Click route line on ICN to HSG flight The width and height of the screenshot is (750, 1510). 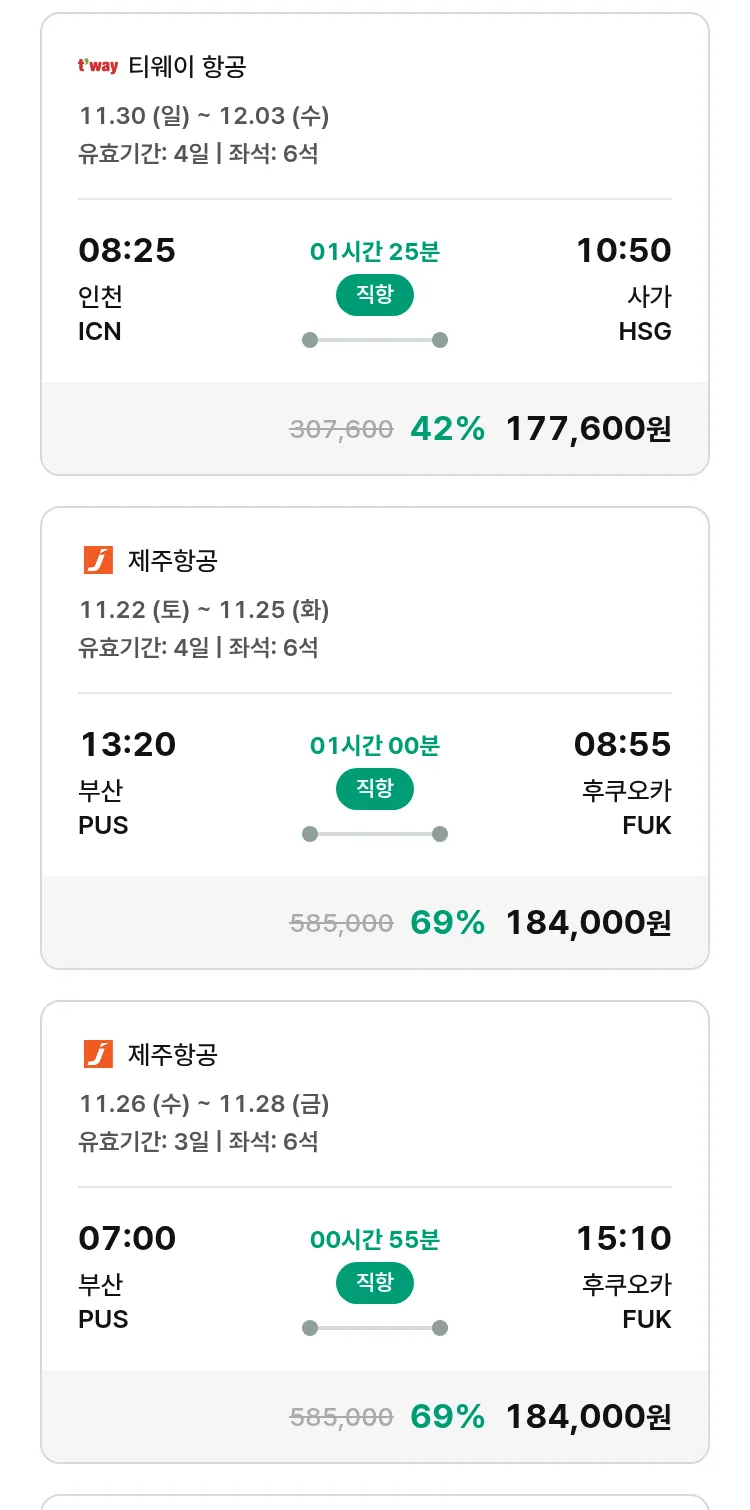click(x=374, y=340)
